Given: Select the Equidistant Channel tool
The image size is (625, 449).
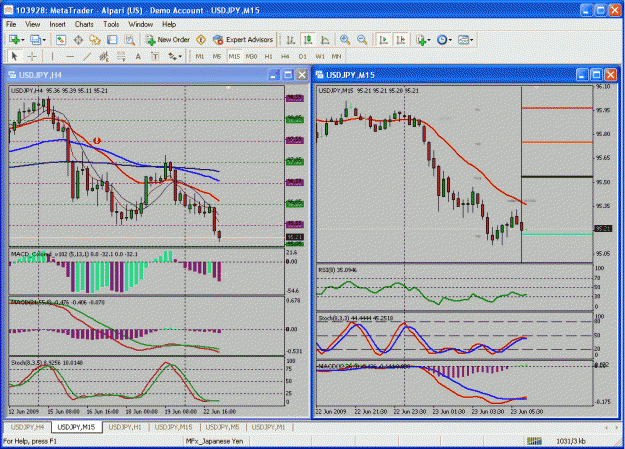Looking at the screenshot, I should [x=104, y=56].
